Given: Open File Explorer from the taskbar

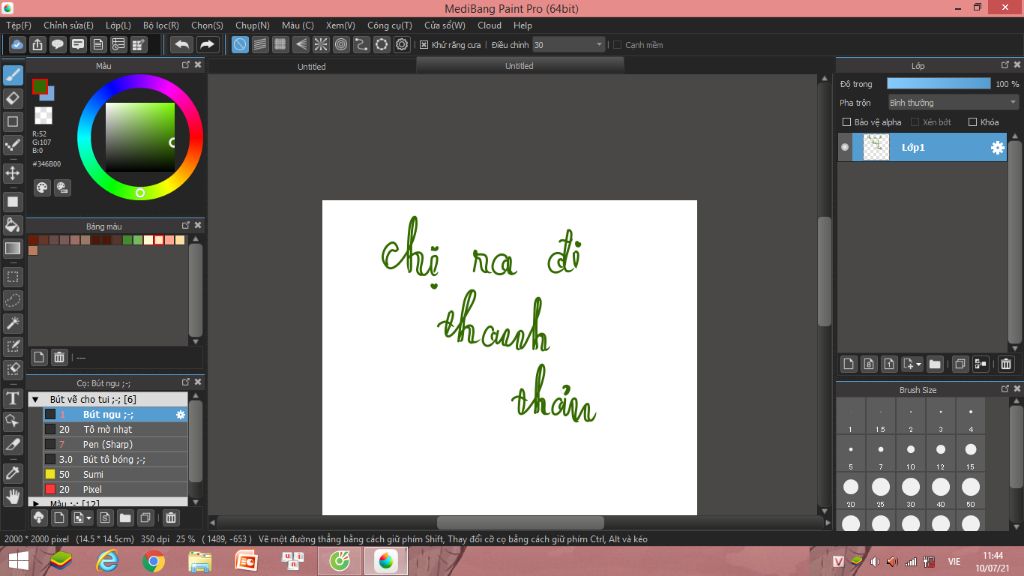Looking at the screenshot, I should (200, 561).
